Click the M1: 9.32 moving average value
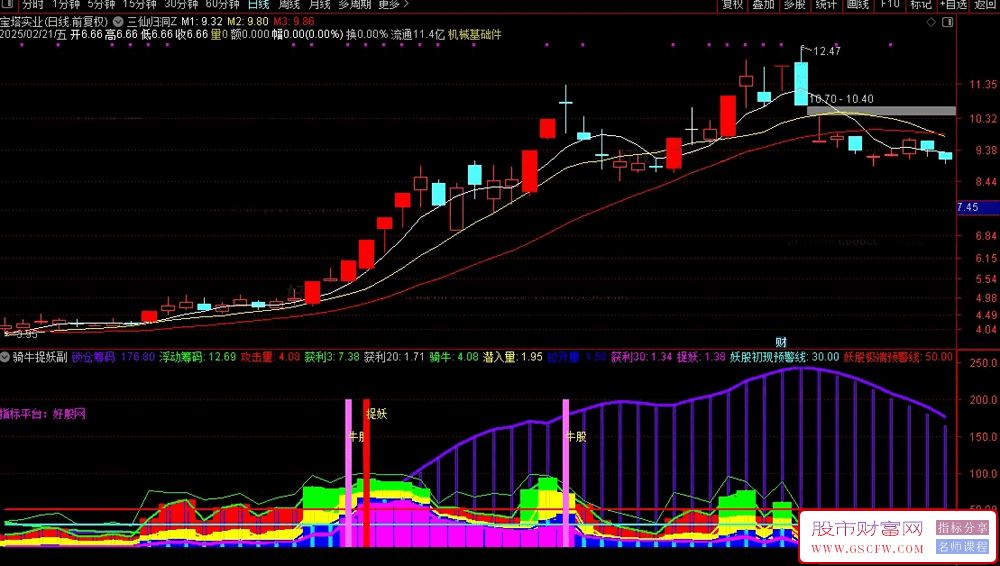 pos(202,22)
